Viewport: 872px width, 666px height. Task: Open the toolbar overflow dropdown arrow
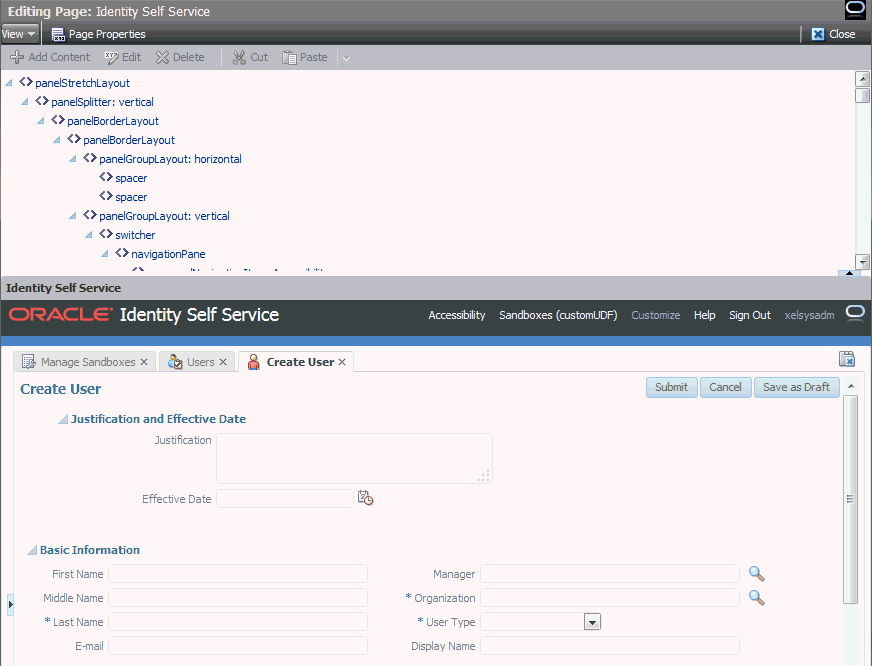(x=346, y=58)
